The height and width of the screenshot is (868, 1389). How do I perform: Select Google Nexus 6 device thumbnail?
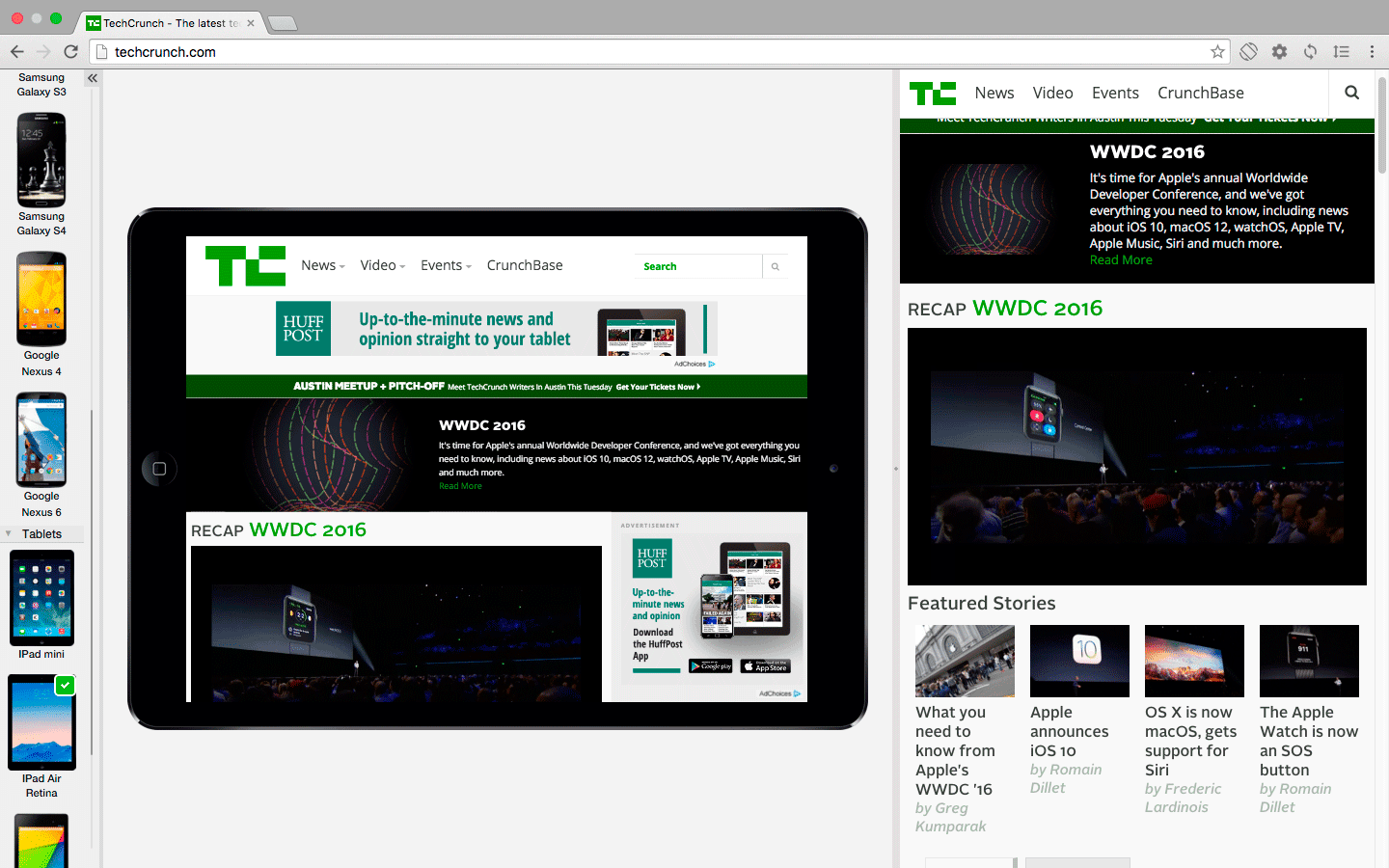pos(41,440)
